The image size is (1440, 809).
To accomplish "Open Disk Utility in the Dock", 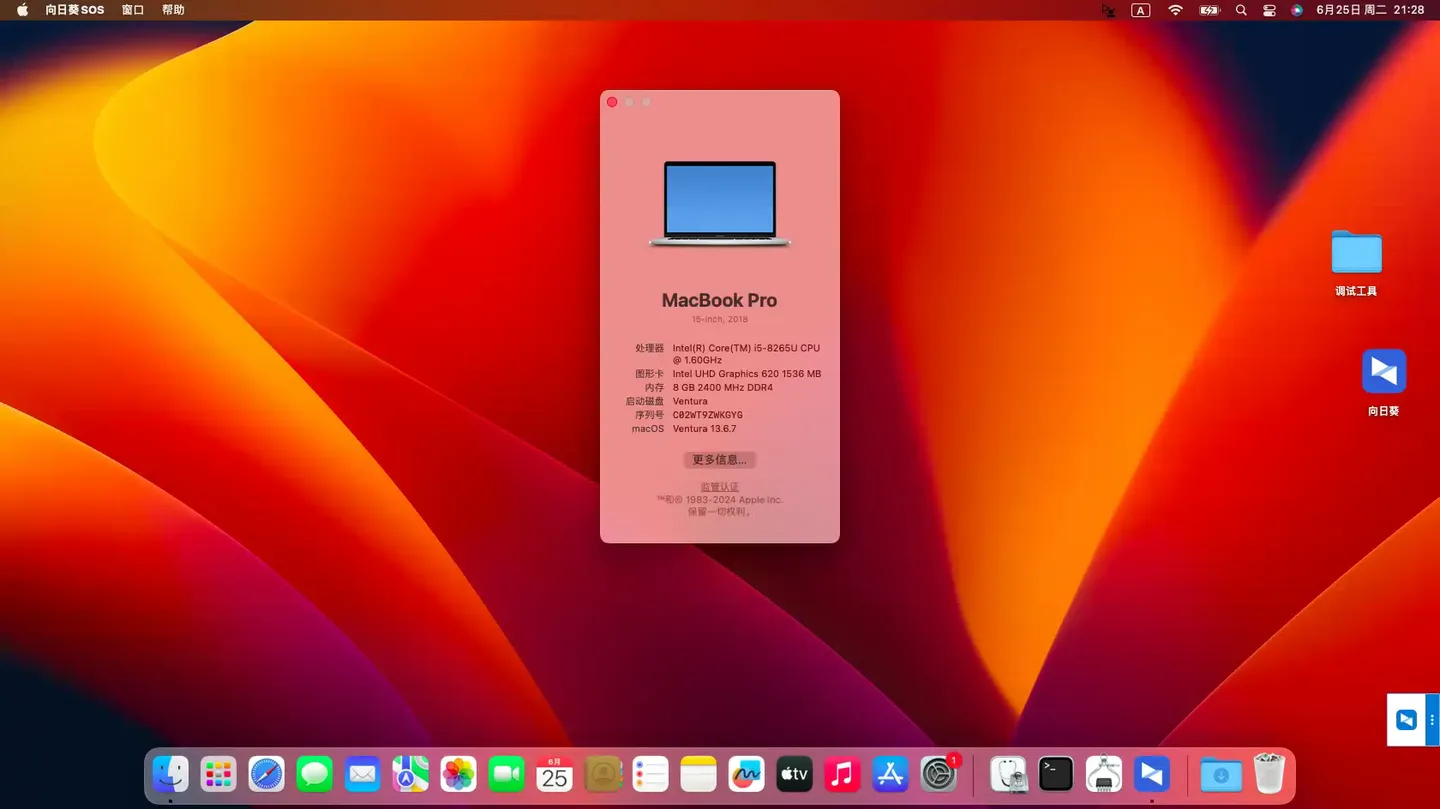I will [x=1008, y=774].
